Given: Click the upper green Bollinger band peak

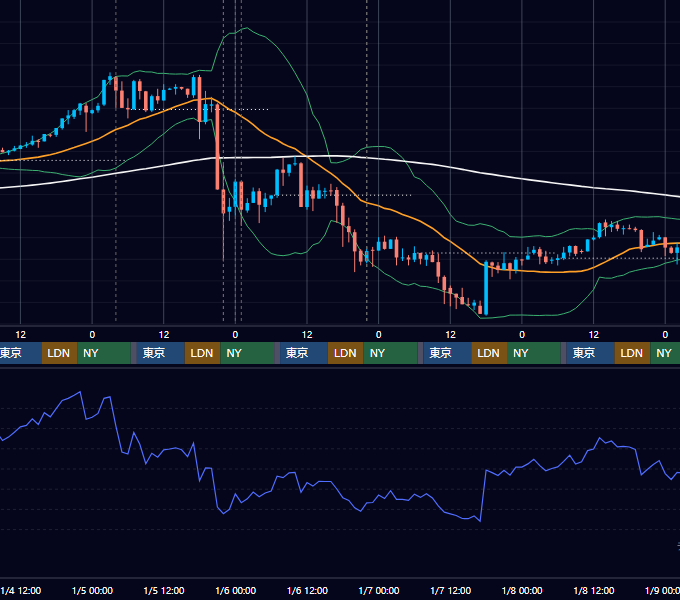Looking at the screenshot, I should (x=246, y=28).
